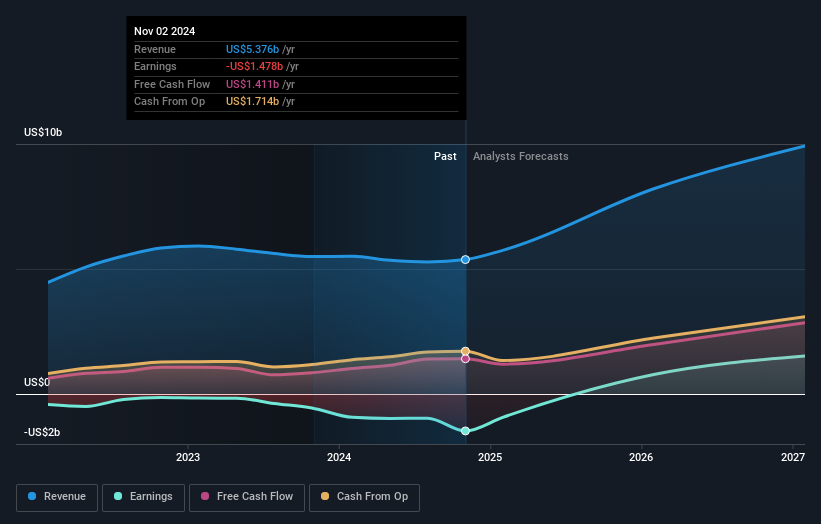Screen dimensions: 821x524
Task: Click the -US$1.478b earnings value
Action: coord(254,66)
